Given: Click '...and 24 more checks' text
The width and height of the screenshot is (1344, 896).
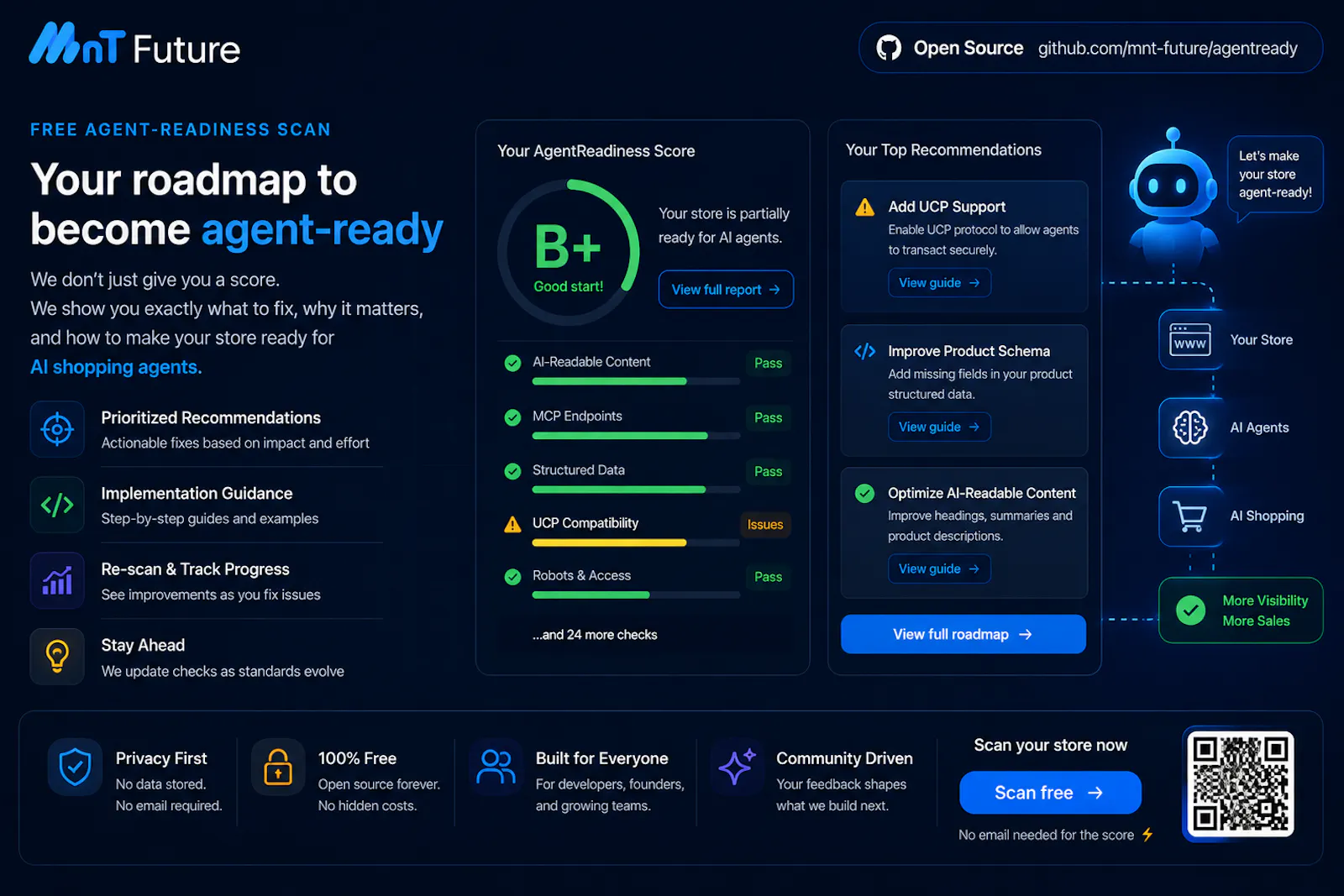Looking at the screenshot, I should [x=595, y=635].
